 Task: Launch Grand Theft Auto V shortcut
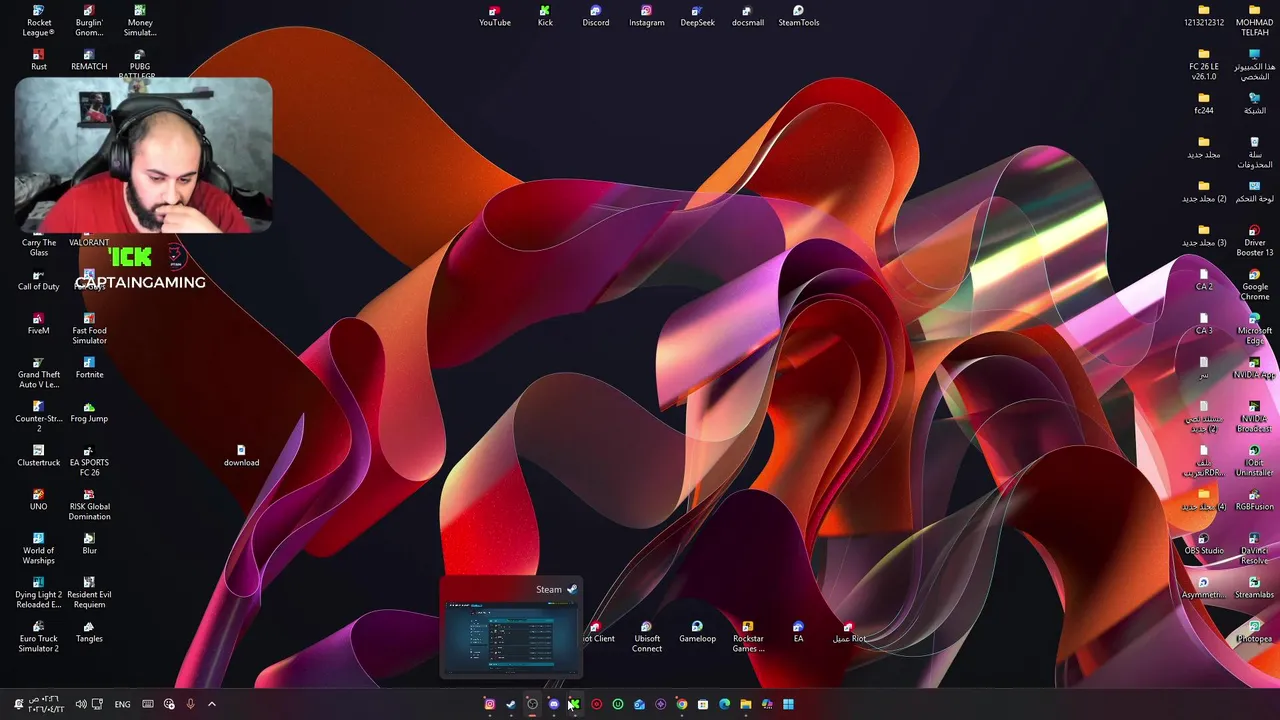38,372
